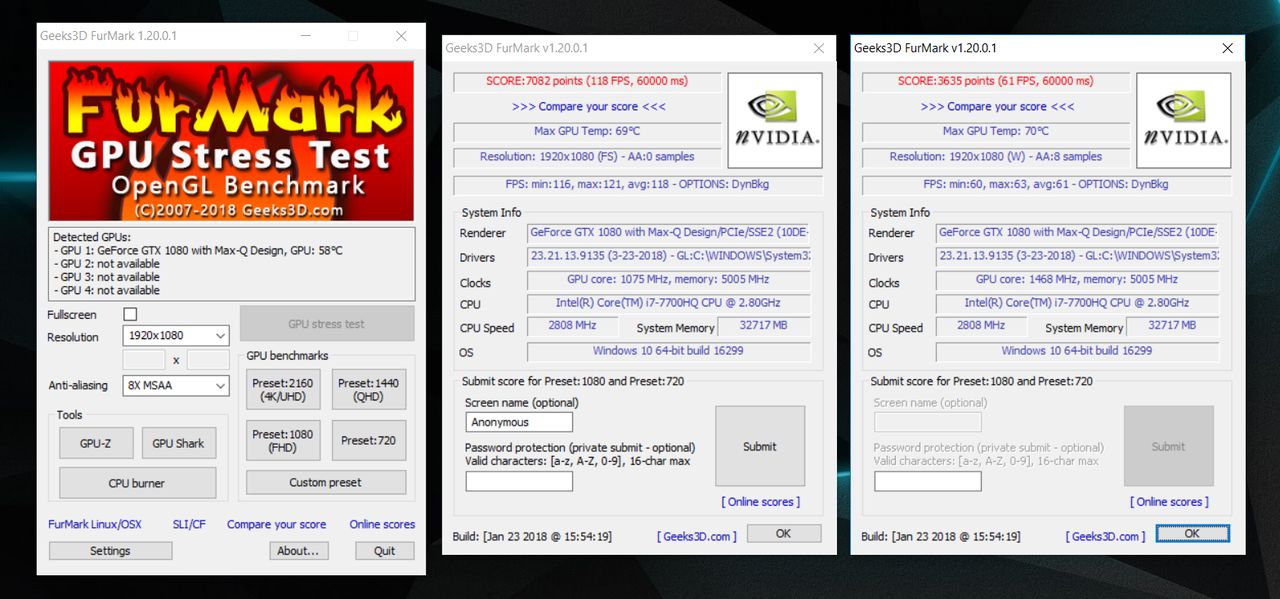The image size is (1280, 599).
Task: Open the SLI/CF link
Action: pos(189,524)
